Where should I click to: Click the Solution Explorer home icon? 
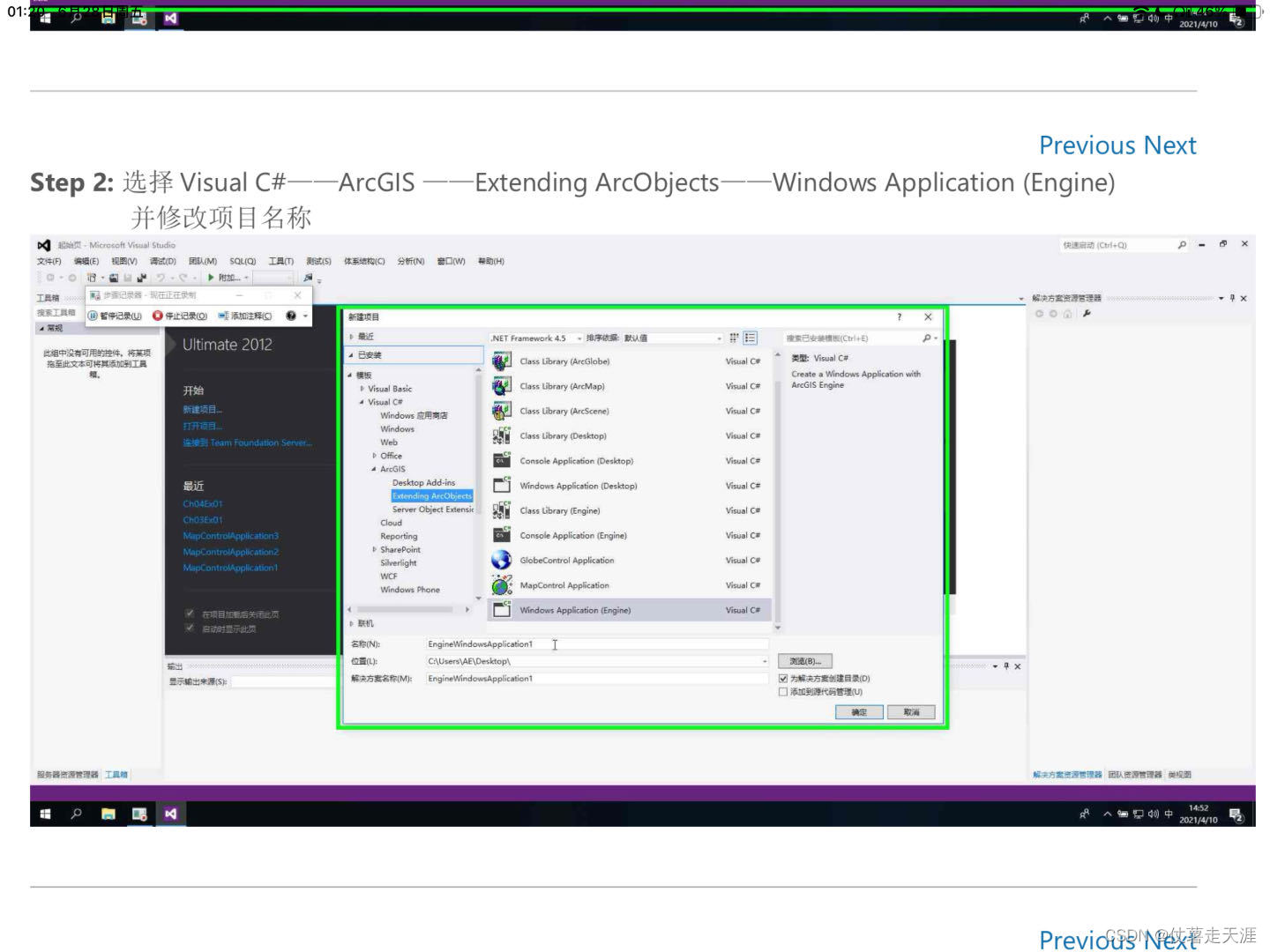pyautogui.click(x=1067, y=314)
